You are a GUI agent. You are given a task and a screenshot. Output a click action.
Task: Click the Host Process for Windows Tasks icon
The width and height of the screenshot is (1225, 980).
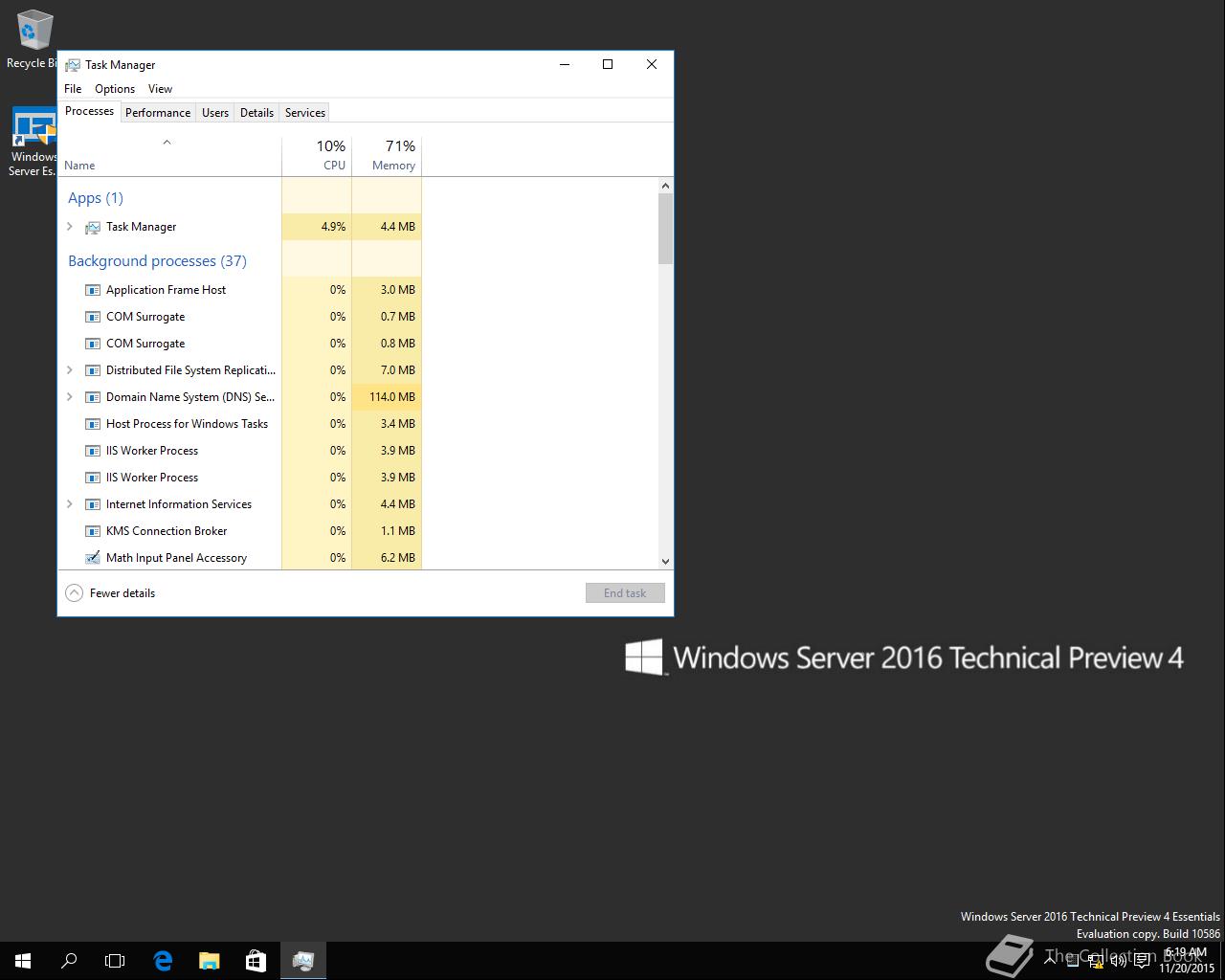click(x=93, y=424)
